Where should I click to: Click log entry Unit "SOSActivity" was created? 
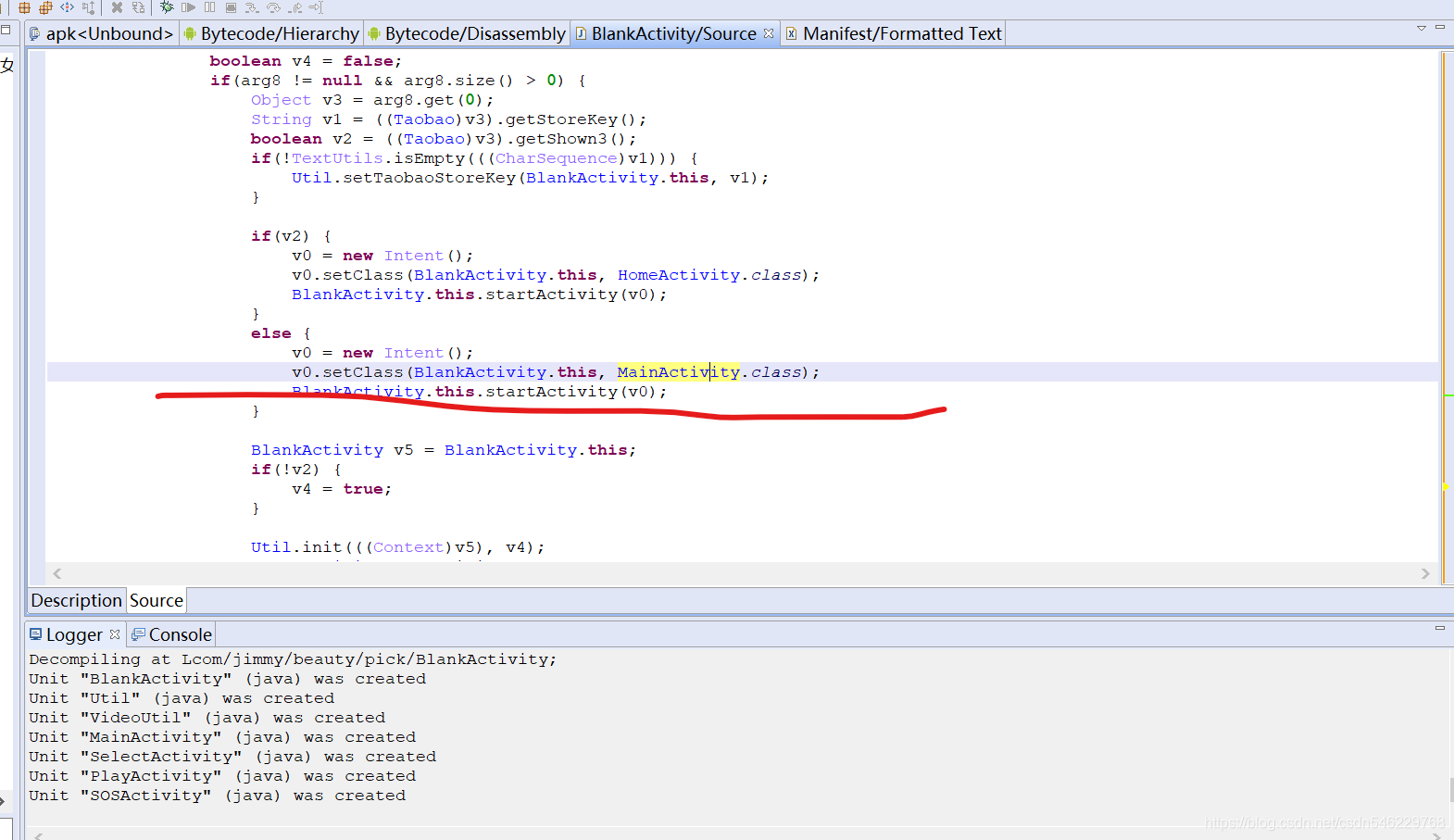(x=217, y=796)
